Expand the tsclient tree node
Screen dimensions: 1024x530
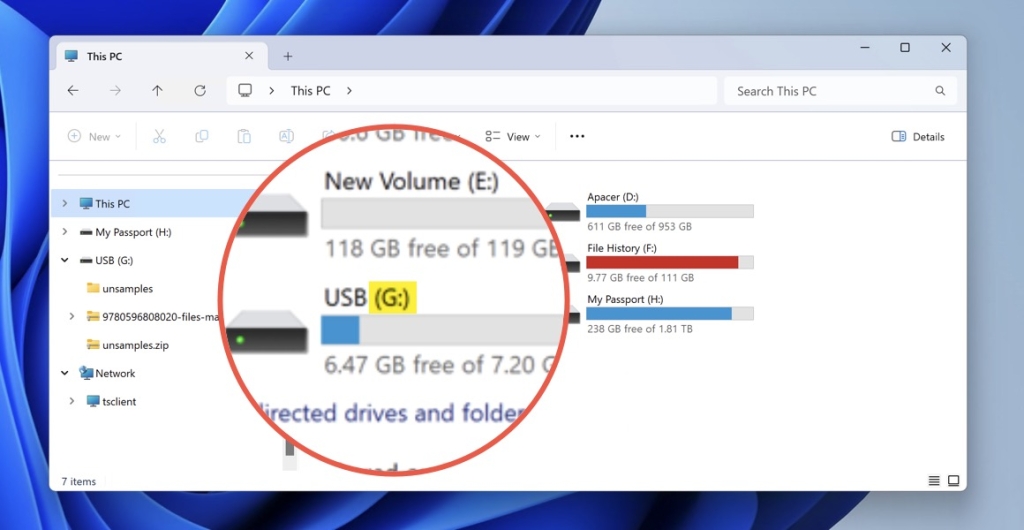(72, 401)
